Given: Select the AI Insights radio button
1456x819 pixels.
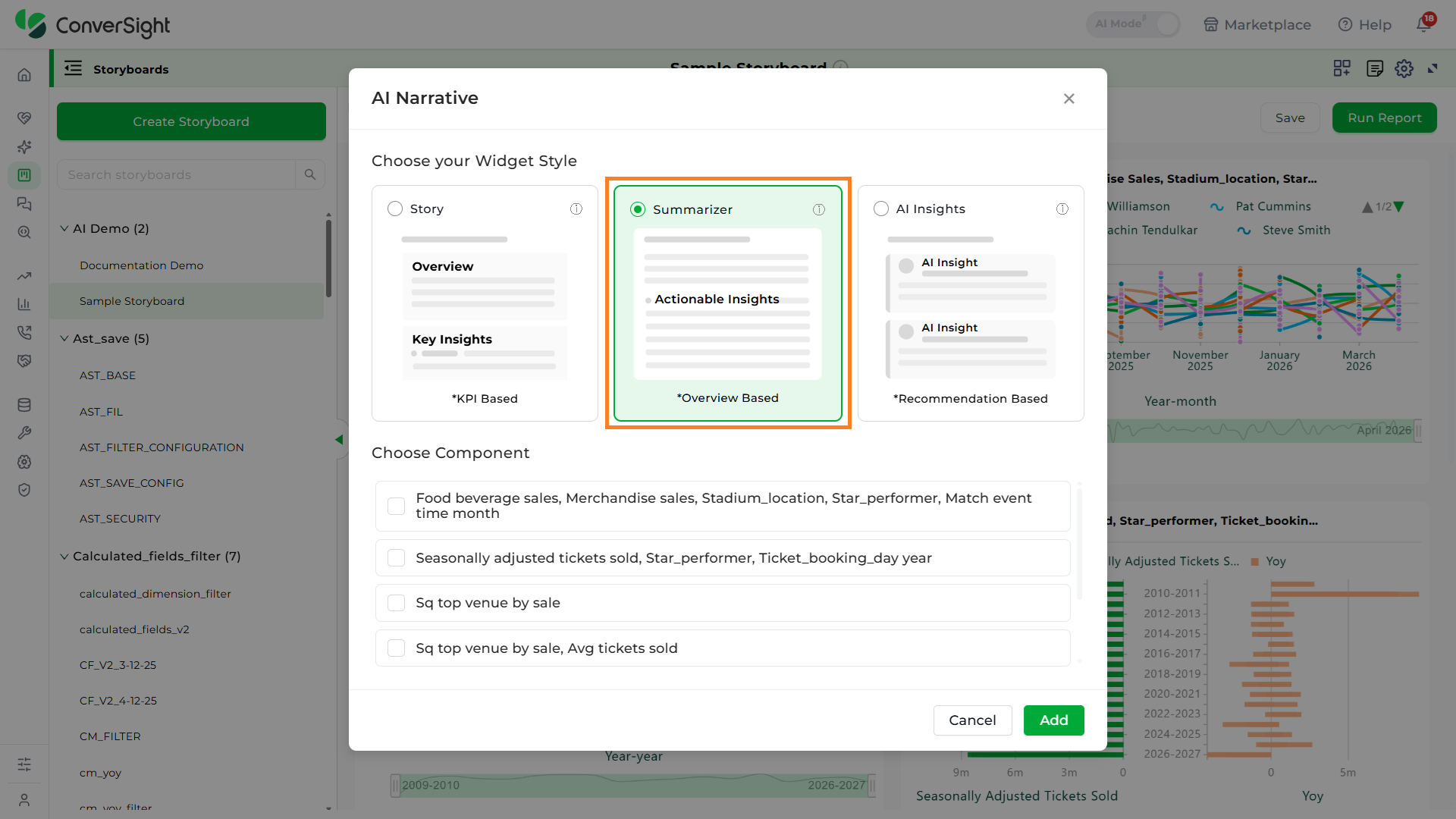Looking at the screenshot, I should [881, 209].
